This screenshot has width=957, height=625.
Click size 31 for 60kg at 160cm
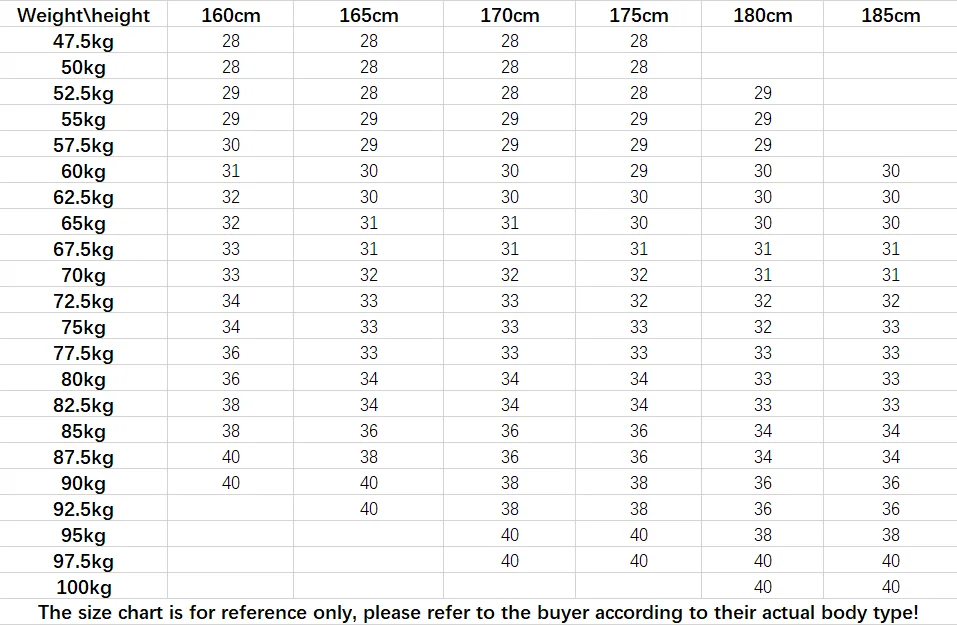[x=231, y=171]
